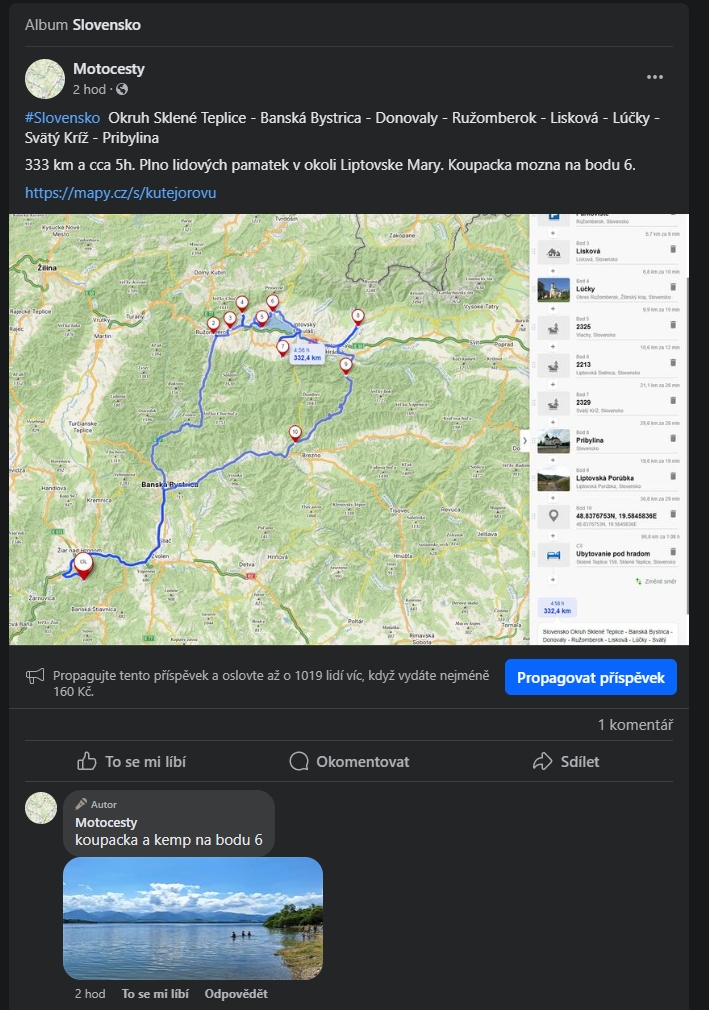Click the thumbs-up To se mi líbí icon
The width and height of the screenshot is (709, 1010).
point(87,761)
